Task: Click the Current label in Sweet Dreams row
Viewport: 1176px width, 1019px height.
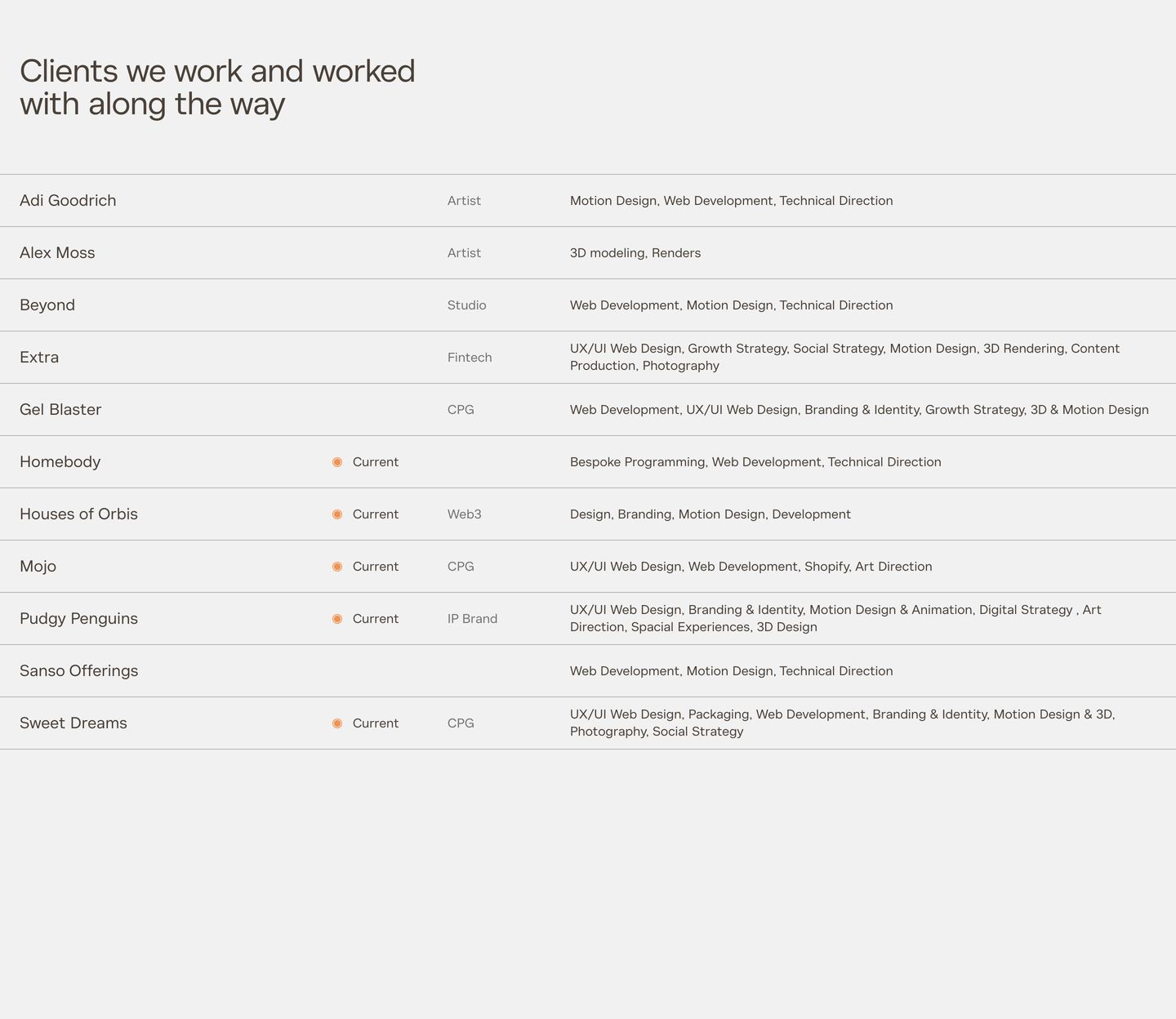Action: [x=376, y=723]
